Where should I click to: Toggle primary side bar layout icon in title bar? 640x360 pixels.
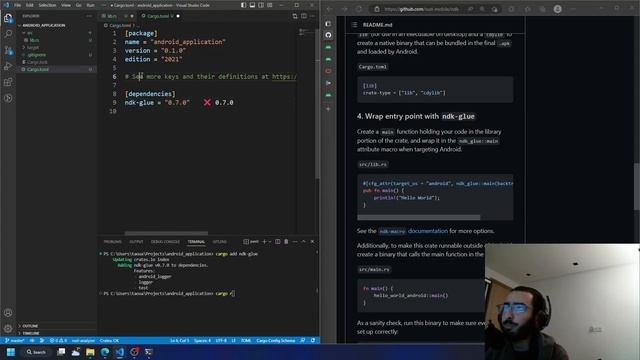[x=244, y=5]
